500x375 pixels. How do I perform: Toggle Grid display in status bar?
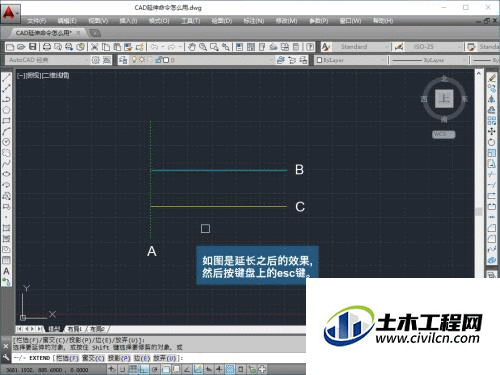tap(133, 369)
